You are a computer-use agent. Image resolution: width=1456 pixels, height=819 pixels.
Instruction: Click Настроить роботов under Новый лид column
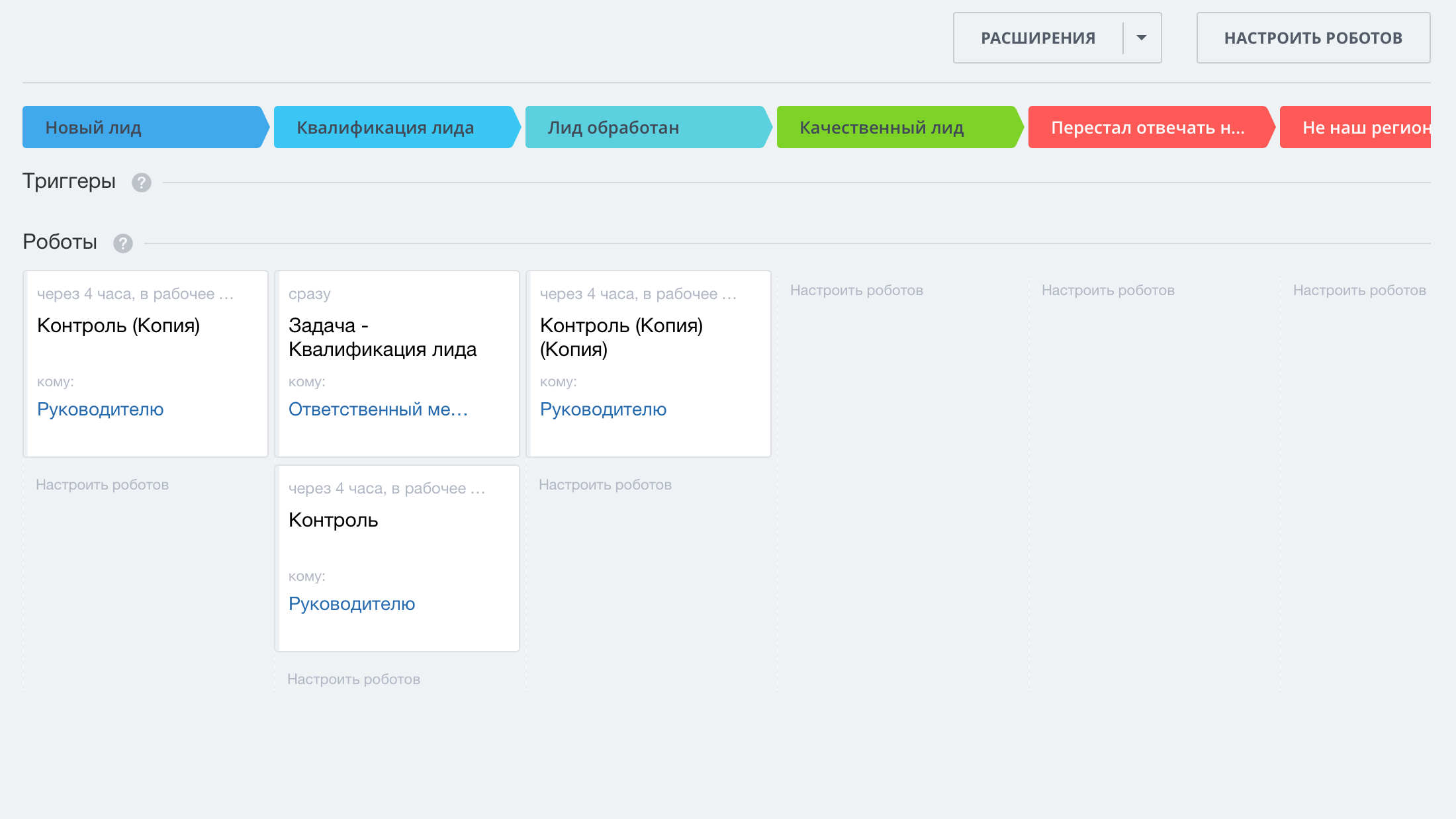click(102, 485)
